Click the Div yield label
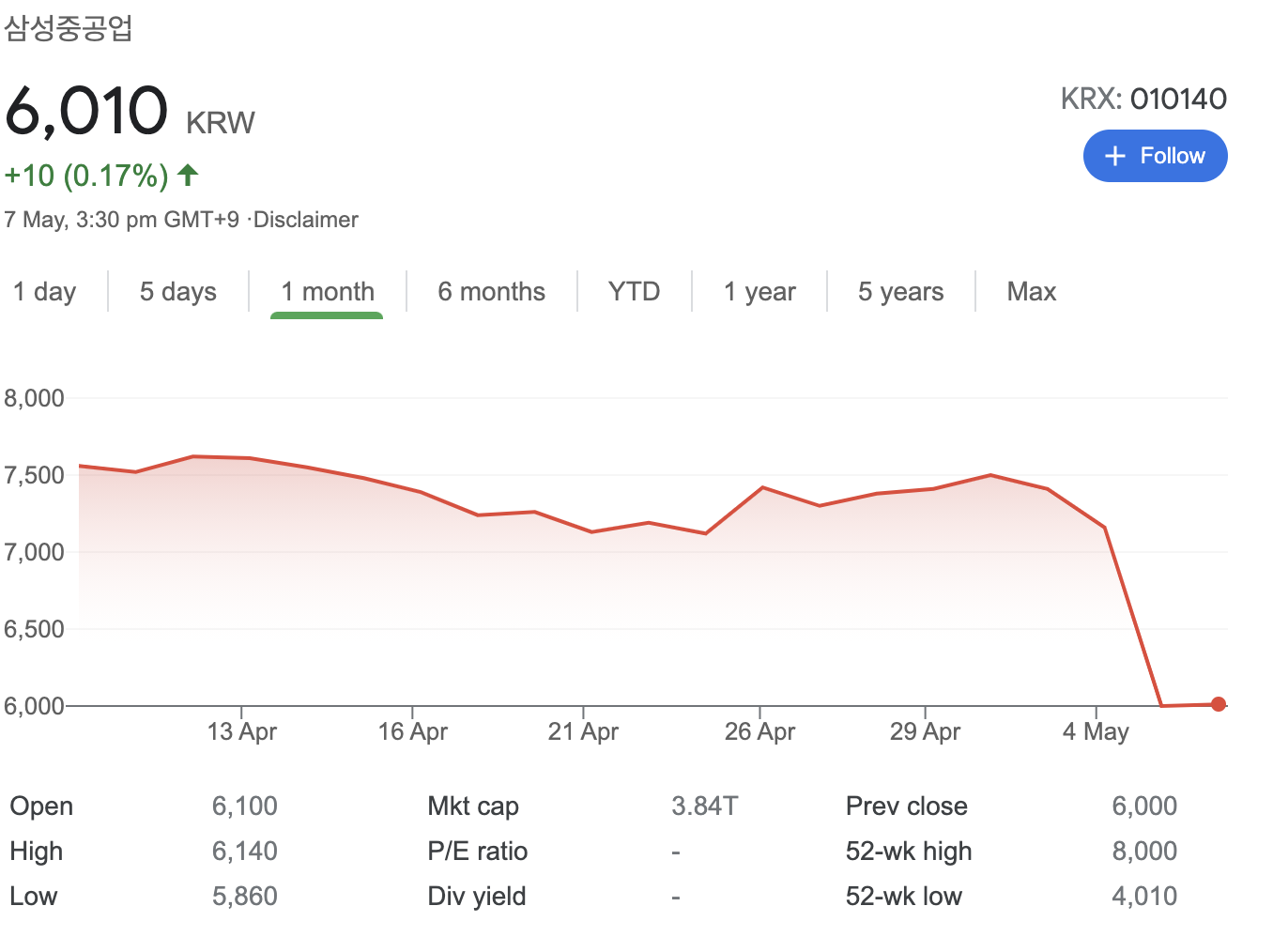The image size is (1273, 952). pos(477,896)
